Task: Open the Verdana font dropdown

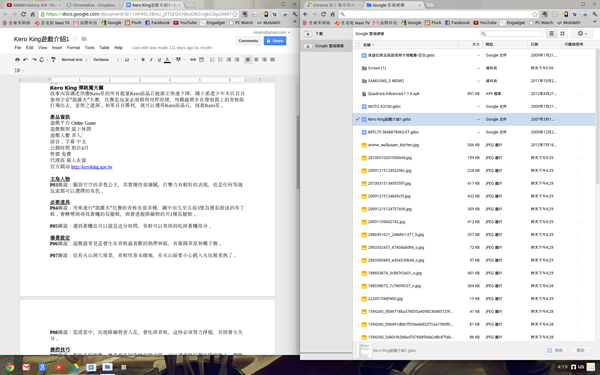Action: point(106,60)
